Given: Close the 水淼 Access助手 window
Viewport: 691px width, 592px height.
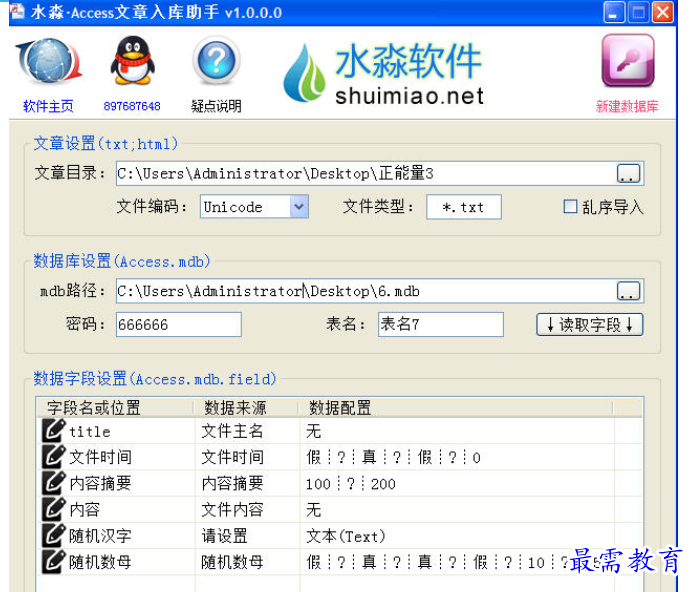Looking at the screenshot, I should click(662, 12).
